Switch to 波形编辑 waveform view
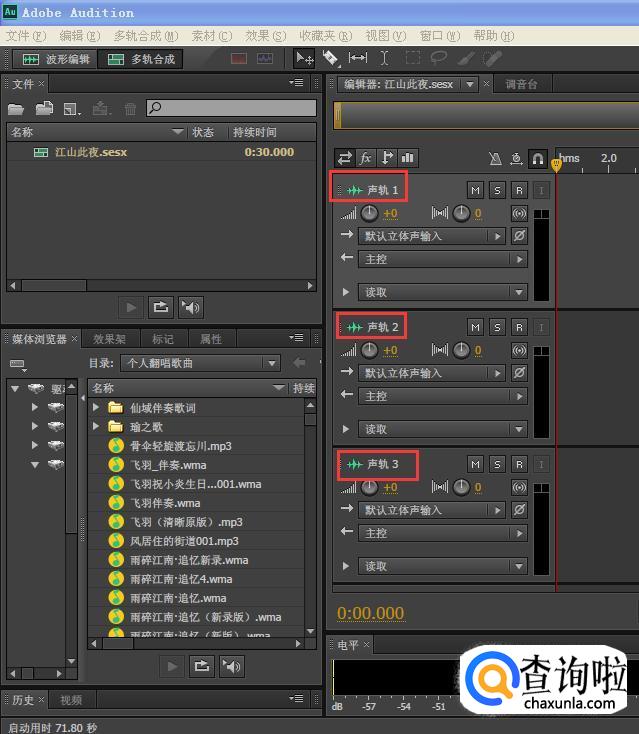 click(x=55, y=59)
